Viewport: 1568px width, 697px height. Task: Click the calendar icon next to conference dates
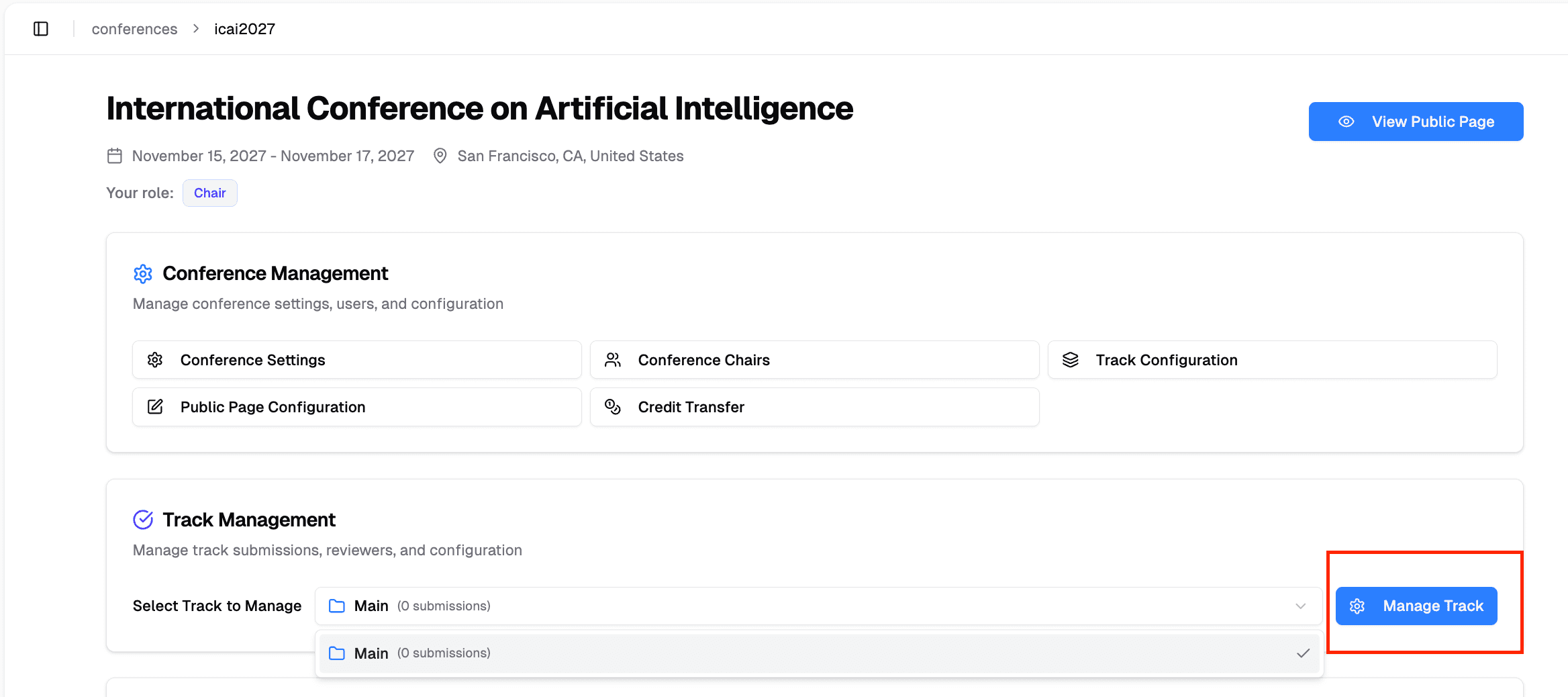point(115,156)
